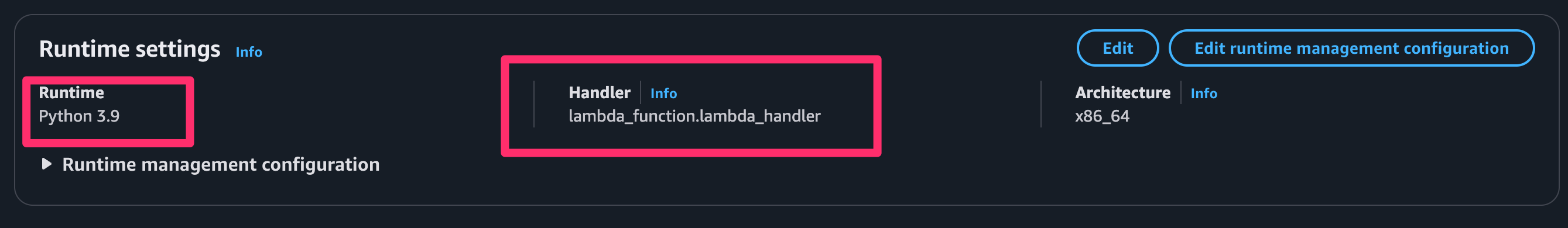Expand the Runtime management configuration triangle
The image size is (1568, 228).
click(46, 164)
